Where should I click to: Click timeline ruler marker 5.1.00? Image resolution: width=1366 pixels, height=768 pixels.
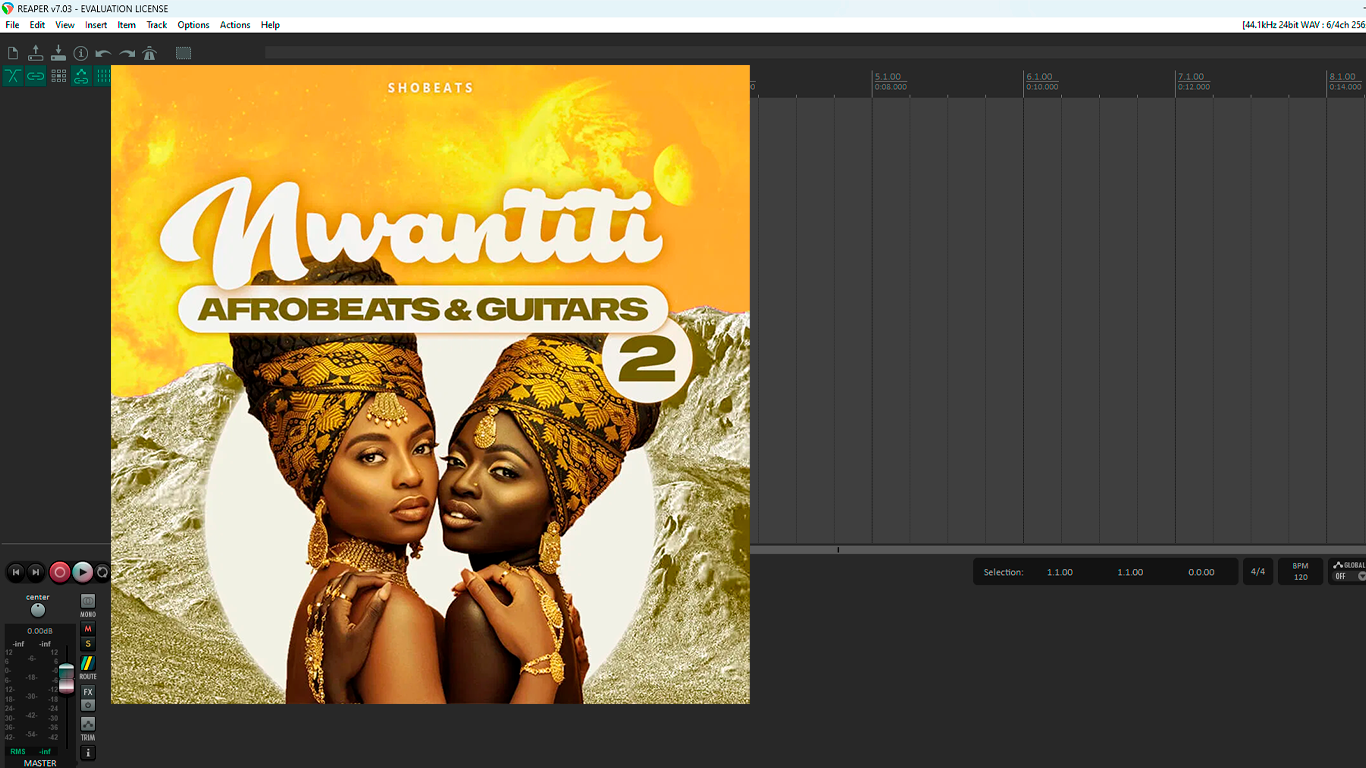point(888,77)
